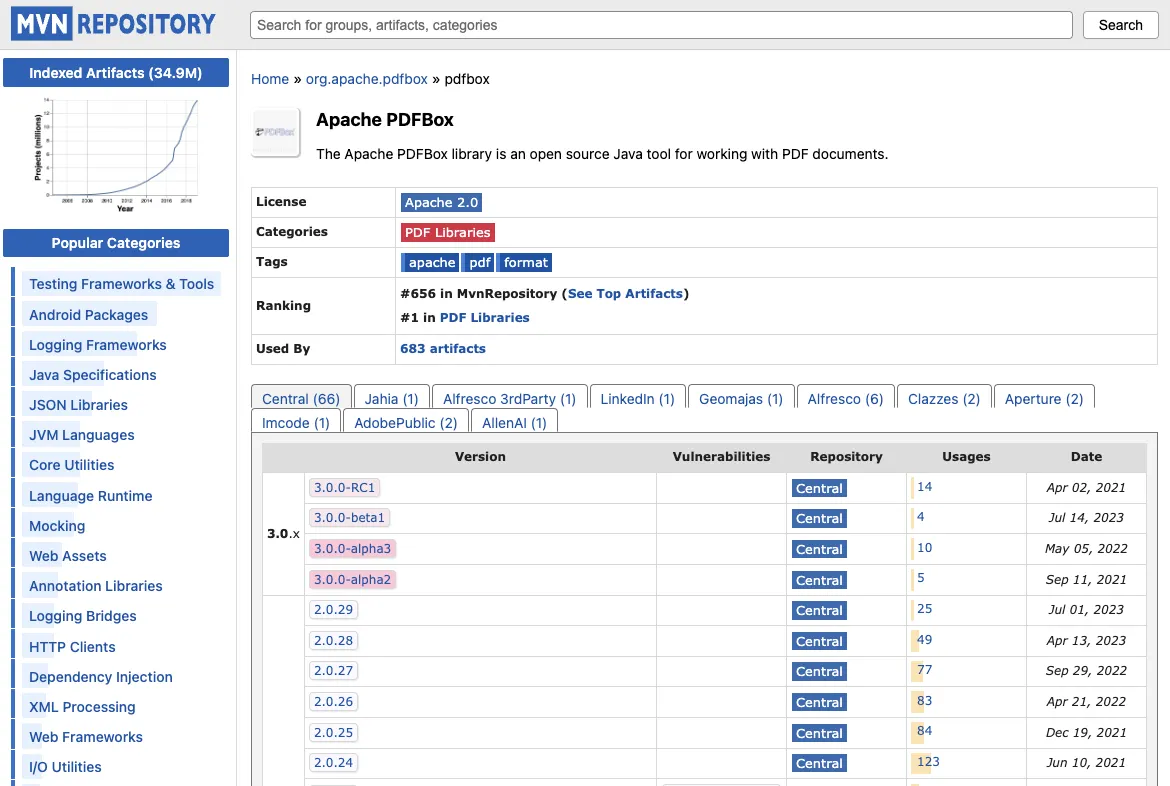
Task: Open version 2.0.29 link
Action: click(x=333, y=610)
